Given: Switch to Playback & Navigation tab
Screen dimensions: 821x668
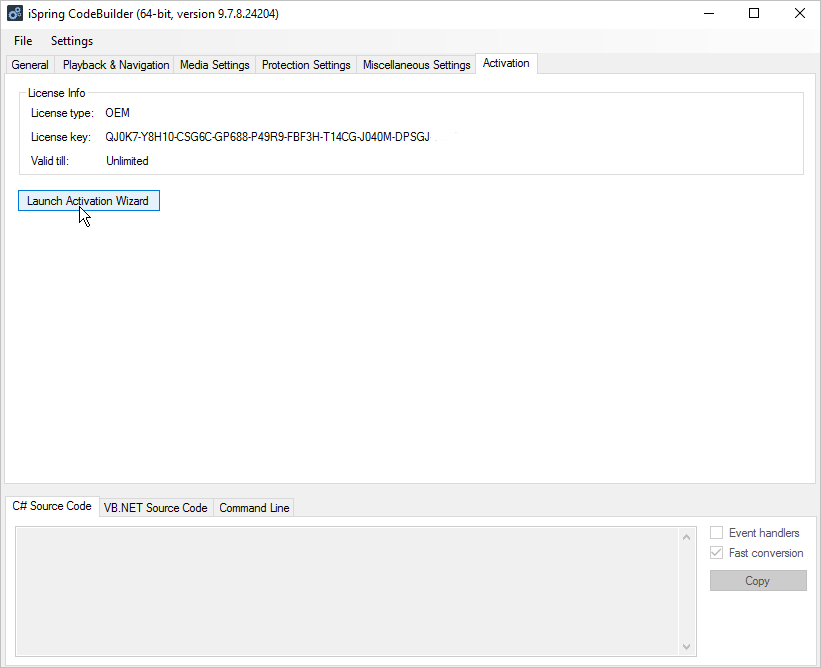Looking at the screenshot, I should (x=116, y=65).
